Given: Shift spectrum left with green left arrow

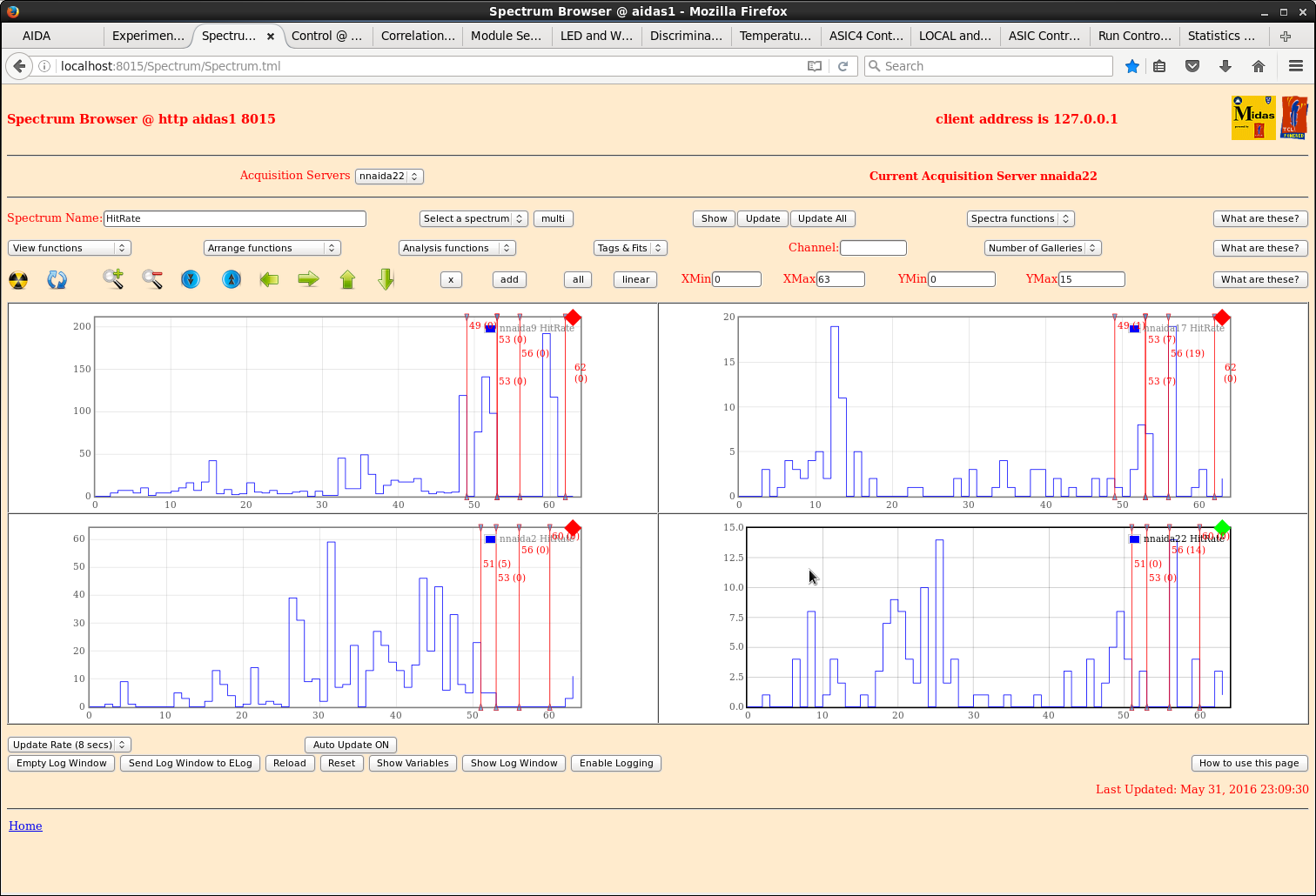Looking at the screenshot, I should pos(269,279).
